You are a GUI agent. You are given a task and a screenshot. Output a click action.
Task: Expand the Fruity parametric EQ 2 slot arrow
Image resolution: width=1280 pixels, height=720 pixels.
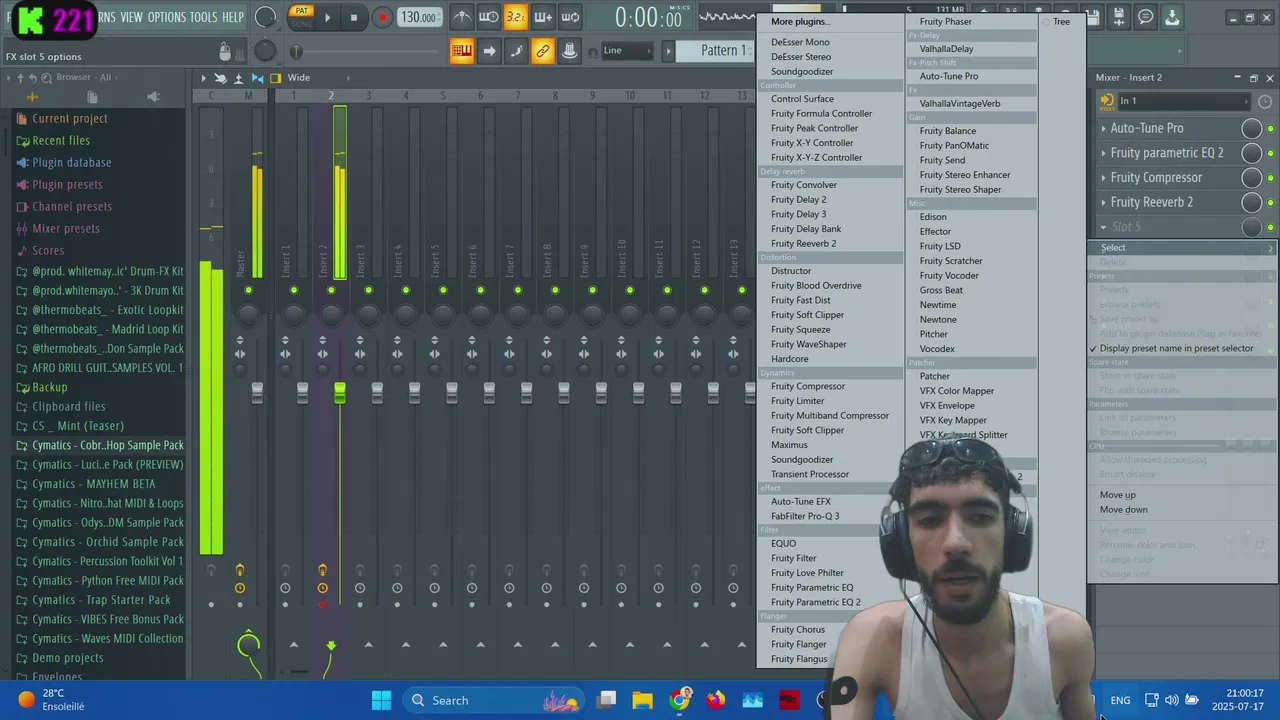point(1103,153)
